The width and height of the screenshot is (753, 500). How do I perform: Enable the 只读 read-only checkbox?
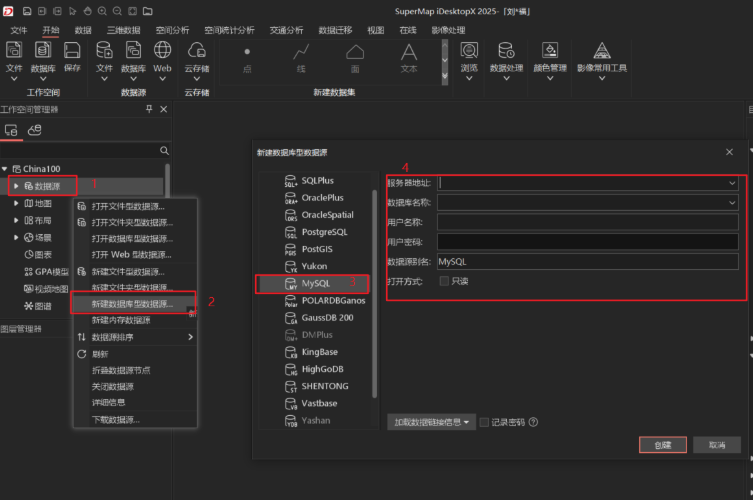(444, 281)
